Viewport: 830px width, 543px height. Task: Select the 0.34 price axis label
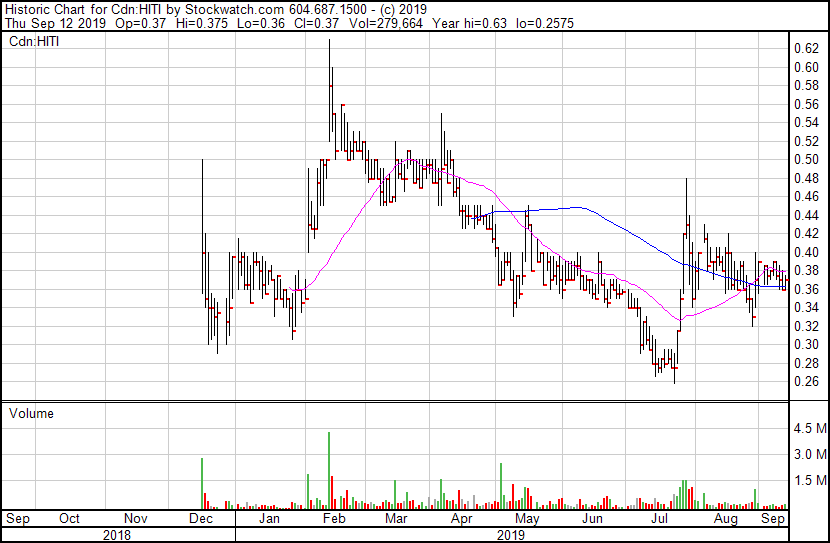click(807, 307)
